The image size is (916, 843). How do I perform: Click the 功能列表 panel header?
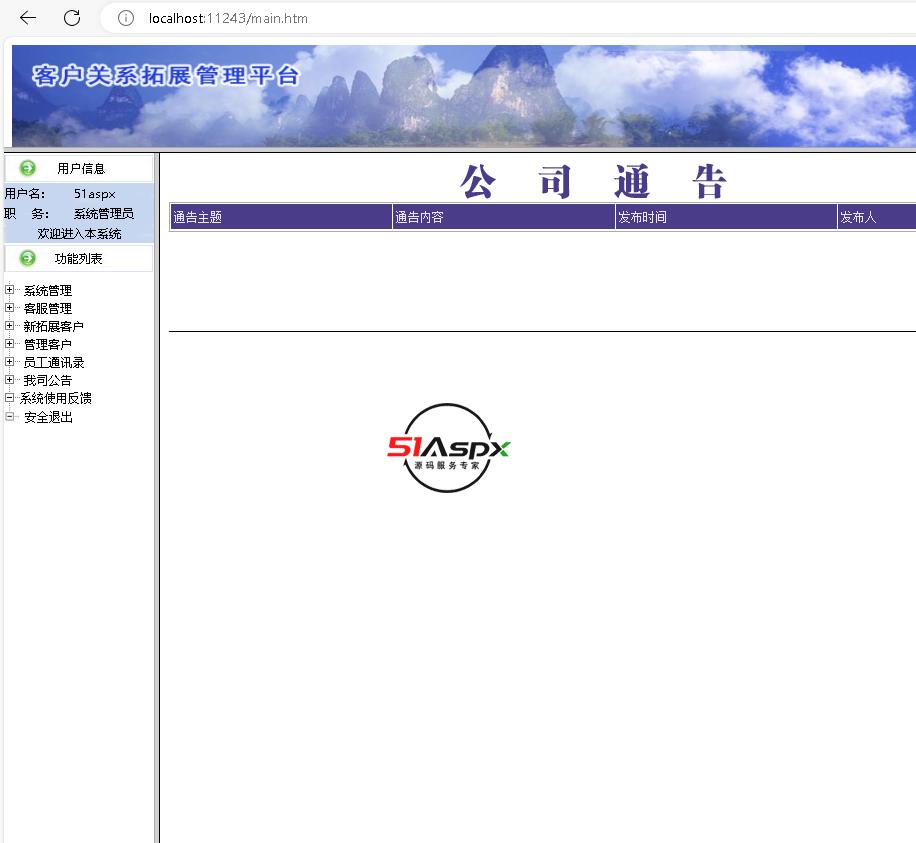(79, 258)
